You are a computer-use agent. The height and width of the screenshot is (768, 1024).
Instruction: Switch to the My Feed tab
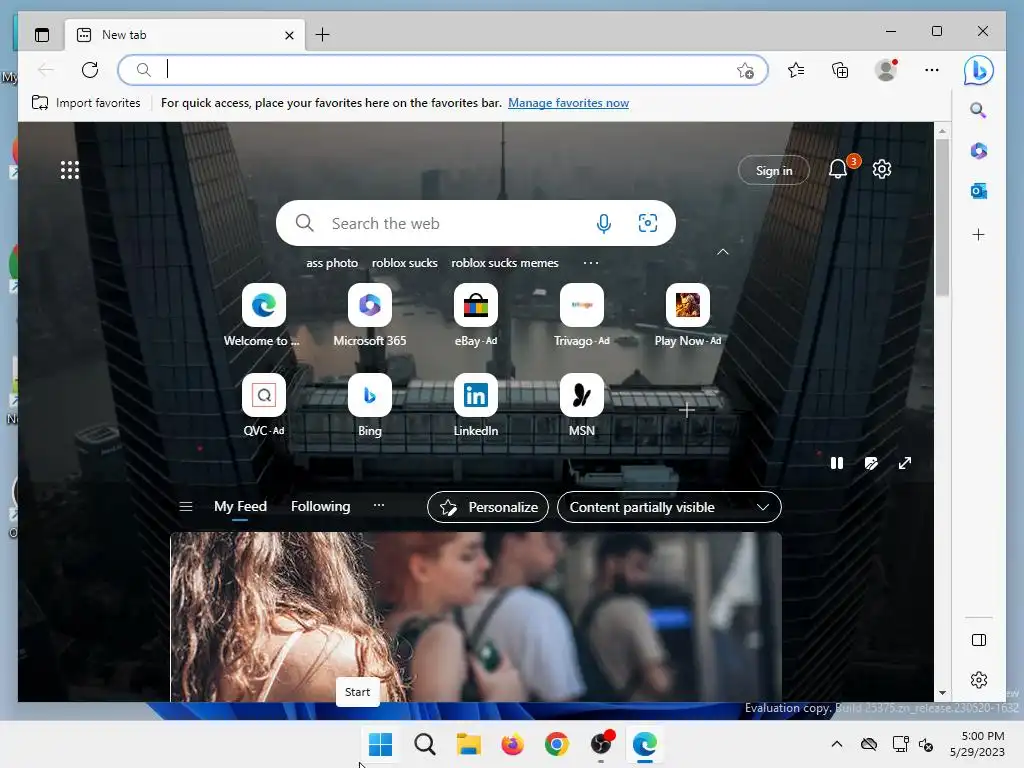click(240, 507)
